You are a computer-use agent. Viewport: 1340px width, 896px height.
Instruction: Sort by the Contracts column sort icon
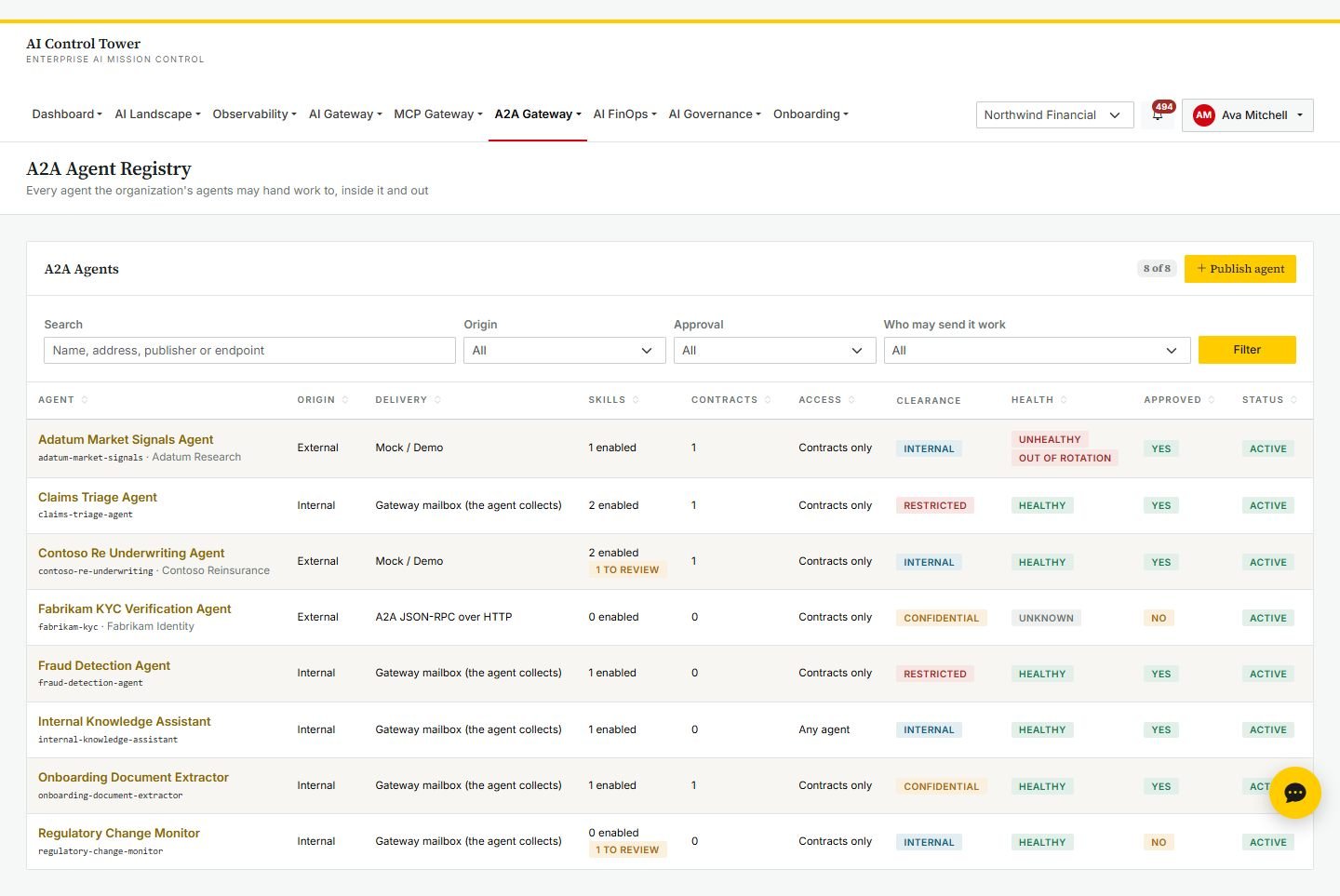point(768,400)
